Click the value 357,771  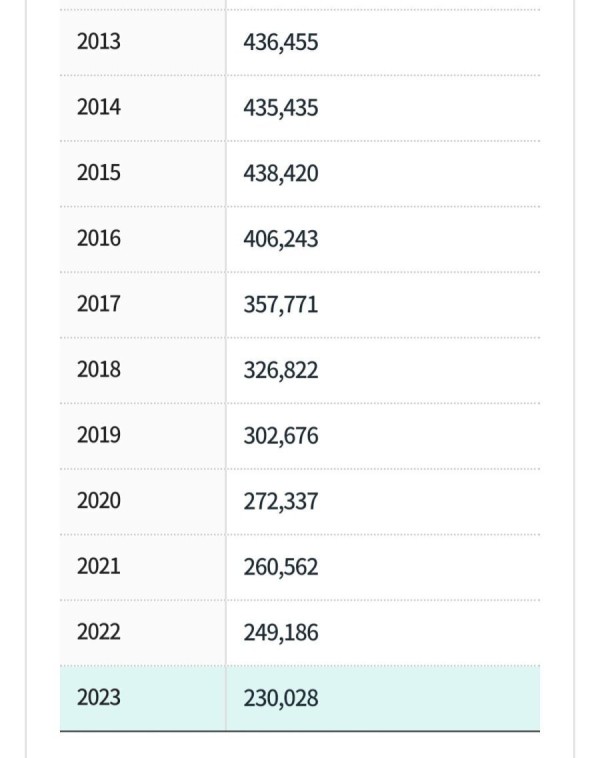281,305
